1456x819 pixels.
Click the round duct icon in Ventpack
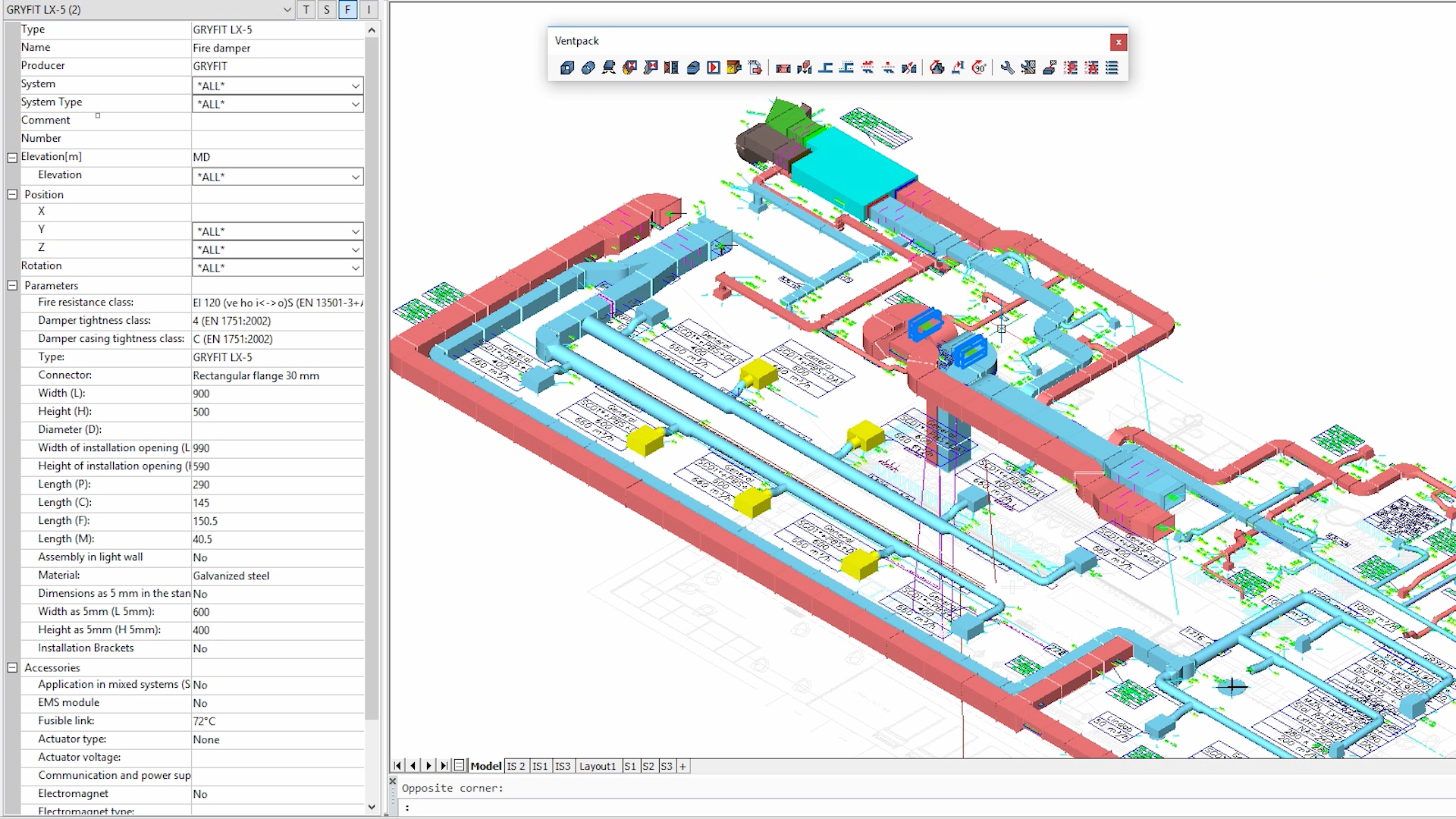[588, 67]
